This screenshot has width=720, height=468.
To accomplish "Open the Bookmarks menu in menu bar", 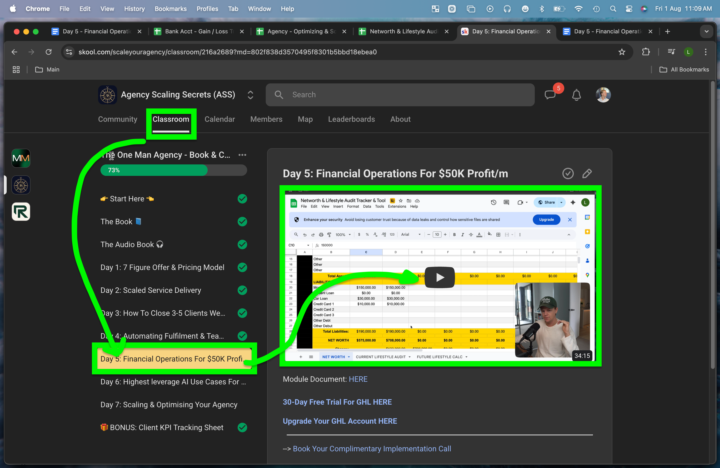I will click(170, 8).
